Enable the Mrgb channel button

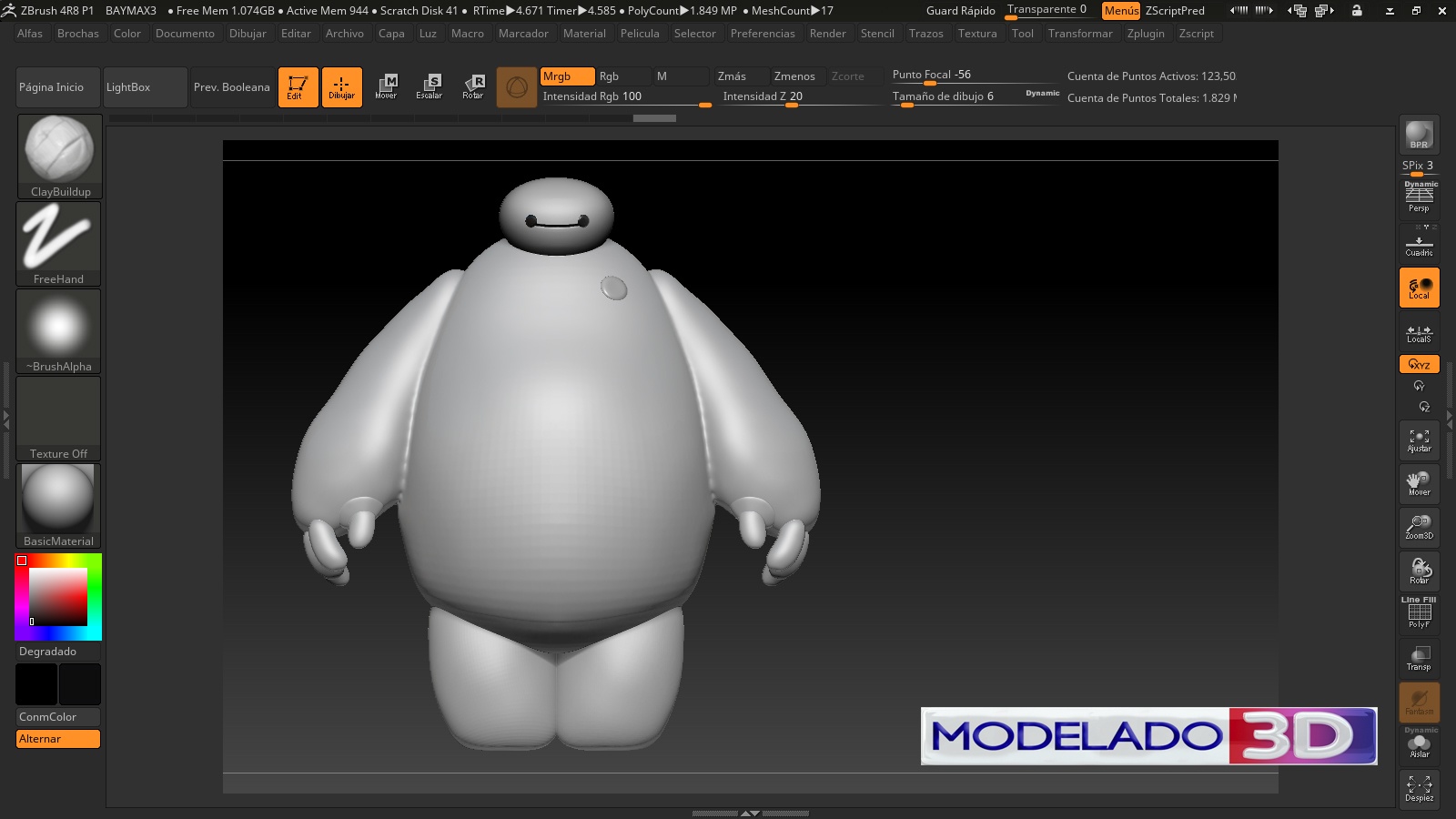pos(567,76)
